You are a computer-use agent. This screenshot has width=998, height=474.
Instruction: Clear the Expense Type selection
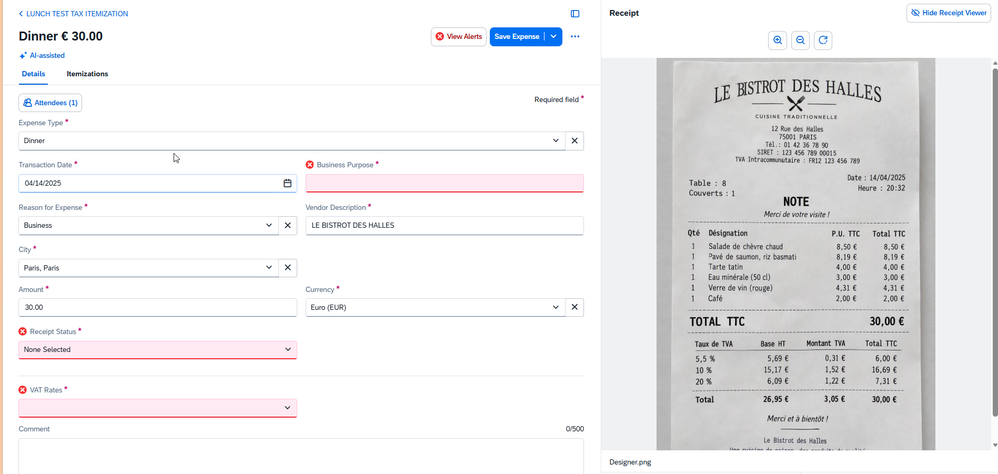[574, 141]
